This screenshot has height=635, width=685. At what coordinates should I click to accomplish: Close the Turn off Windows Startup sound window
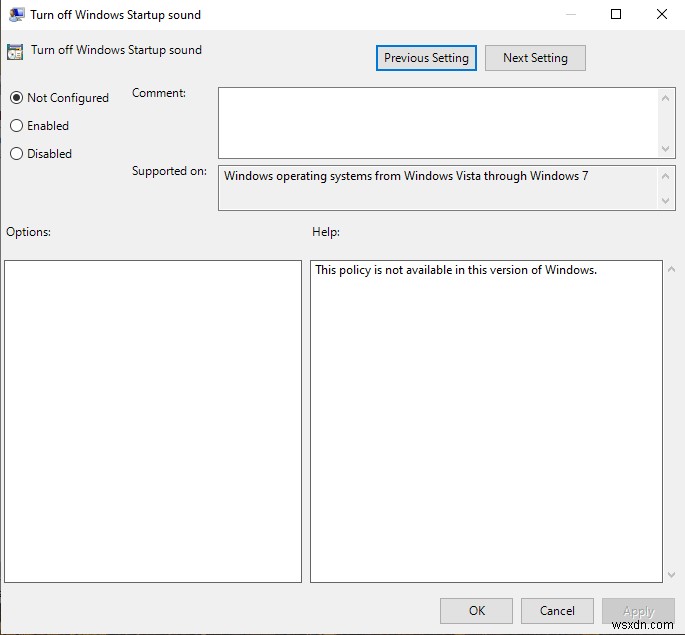click(x=662, y=14)
